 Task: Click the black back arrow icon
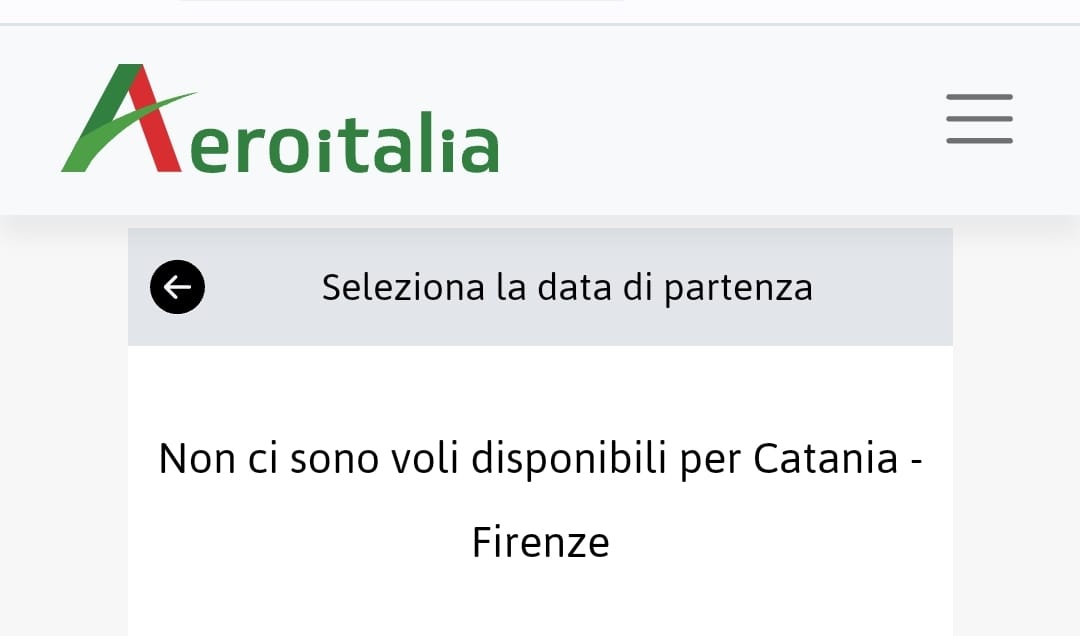[178, 288]
